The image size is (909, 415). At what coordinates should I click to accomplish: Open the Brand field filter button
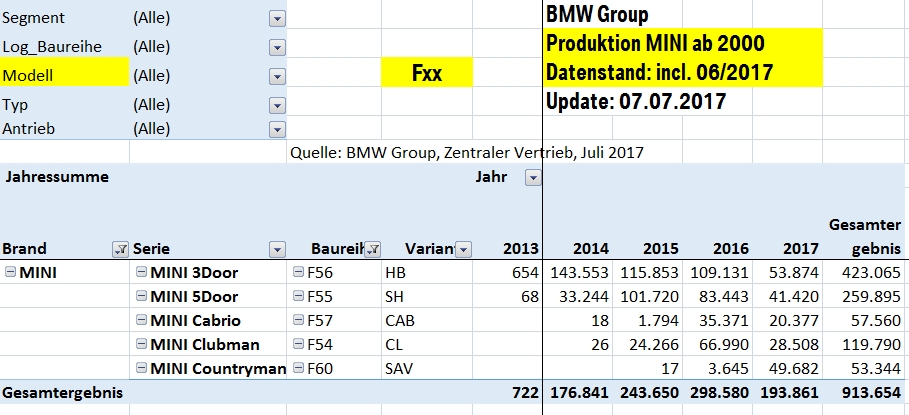click(x=120, y=250)
